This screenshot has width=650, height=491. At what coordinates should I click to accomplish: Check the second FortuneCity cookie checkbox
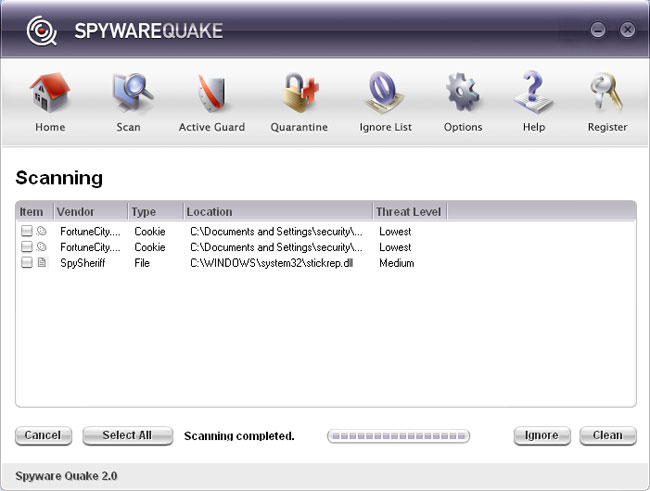click(27, 246)
